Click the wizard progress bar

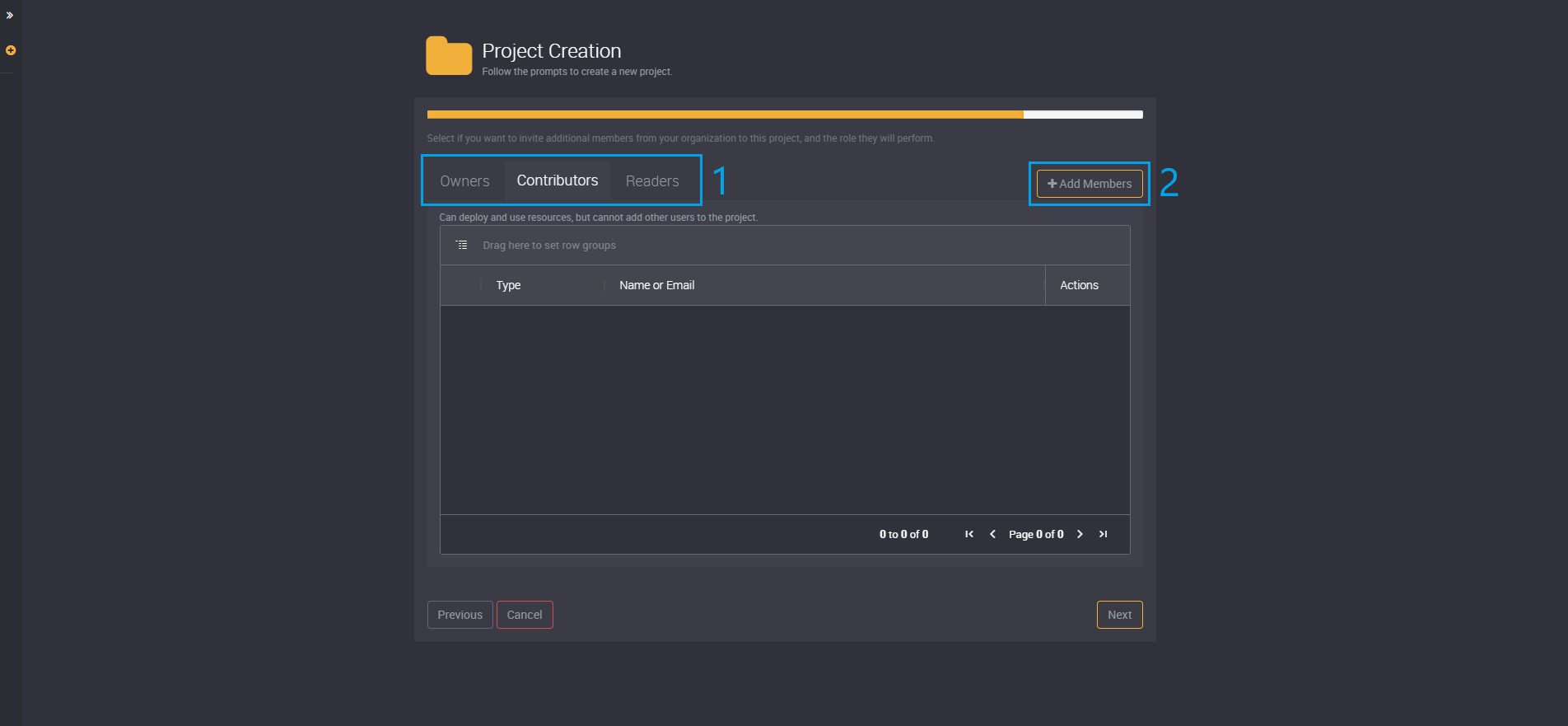[785, 115]
